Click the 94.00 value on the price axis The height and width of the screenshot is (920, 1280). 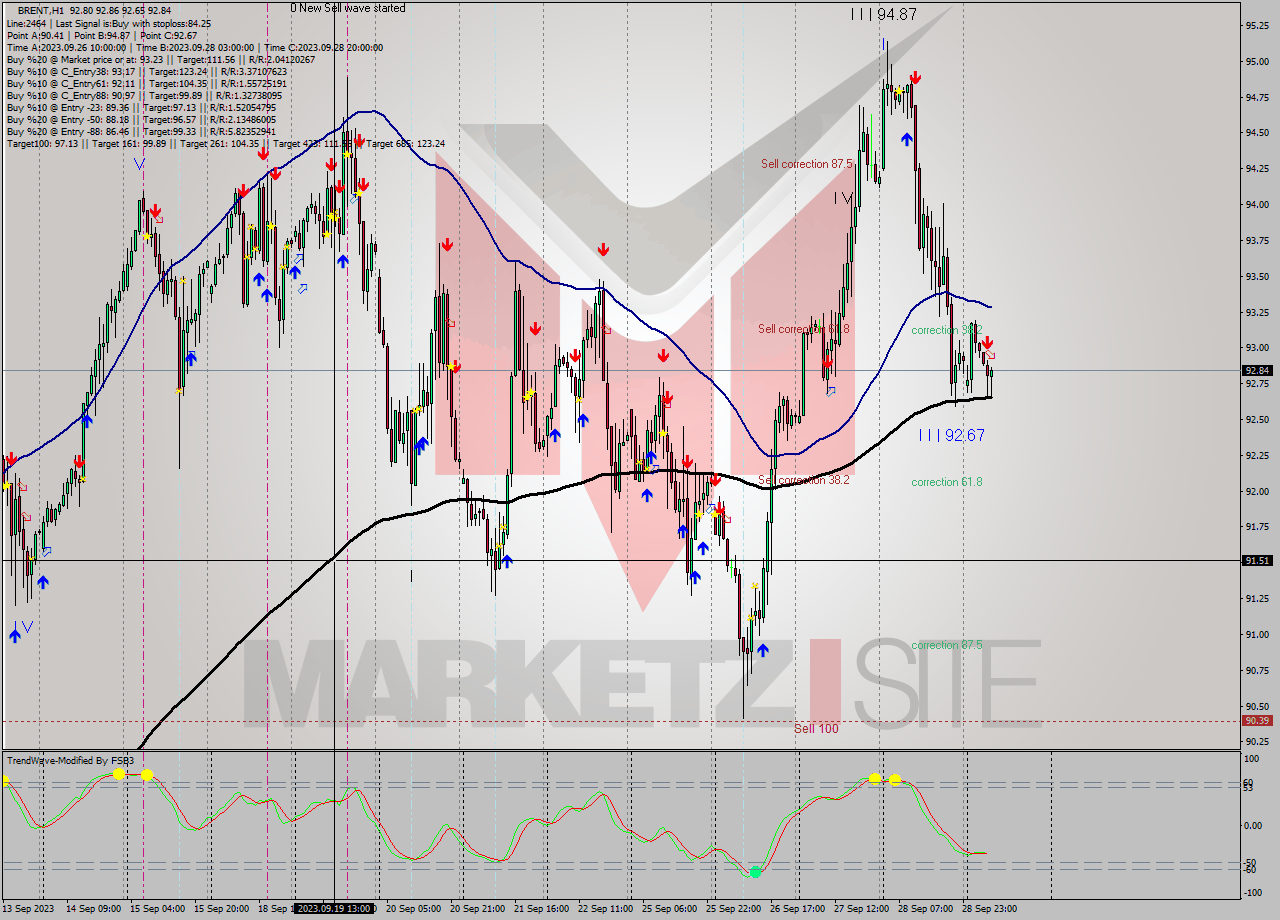[x=1256, y=205]
